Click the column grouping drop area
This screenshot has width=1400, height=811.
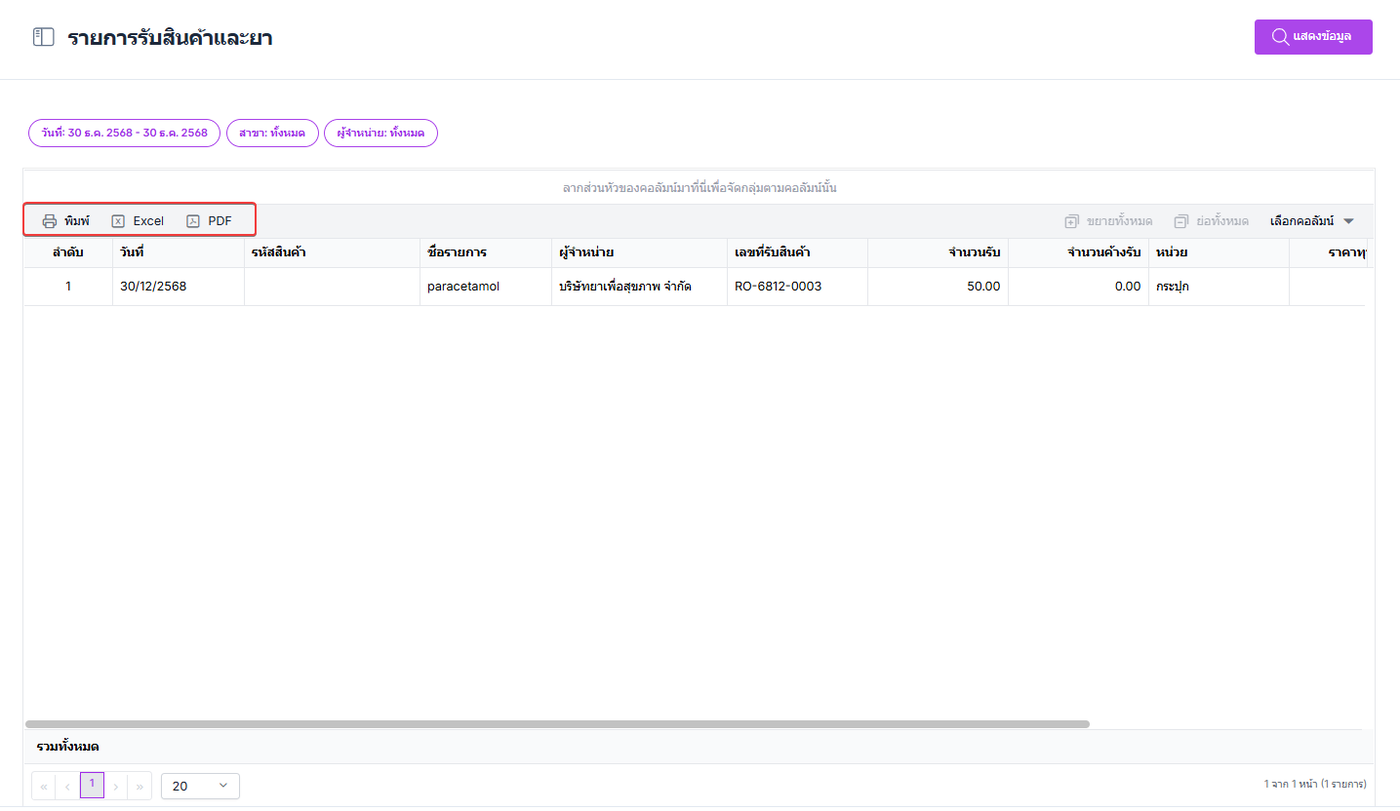[x=699, y=188]
